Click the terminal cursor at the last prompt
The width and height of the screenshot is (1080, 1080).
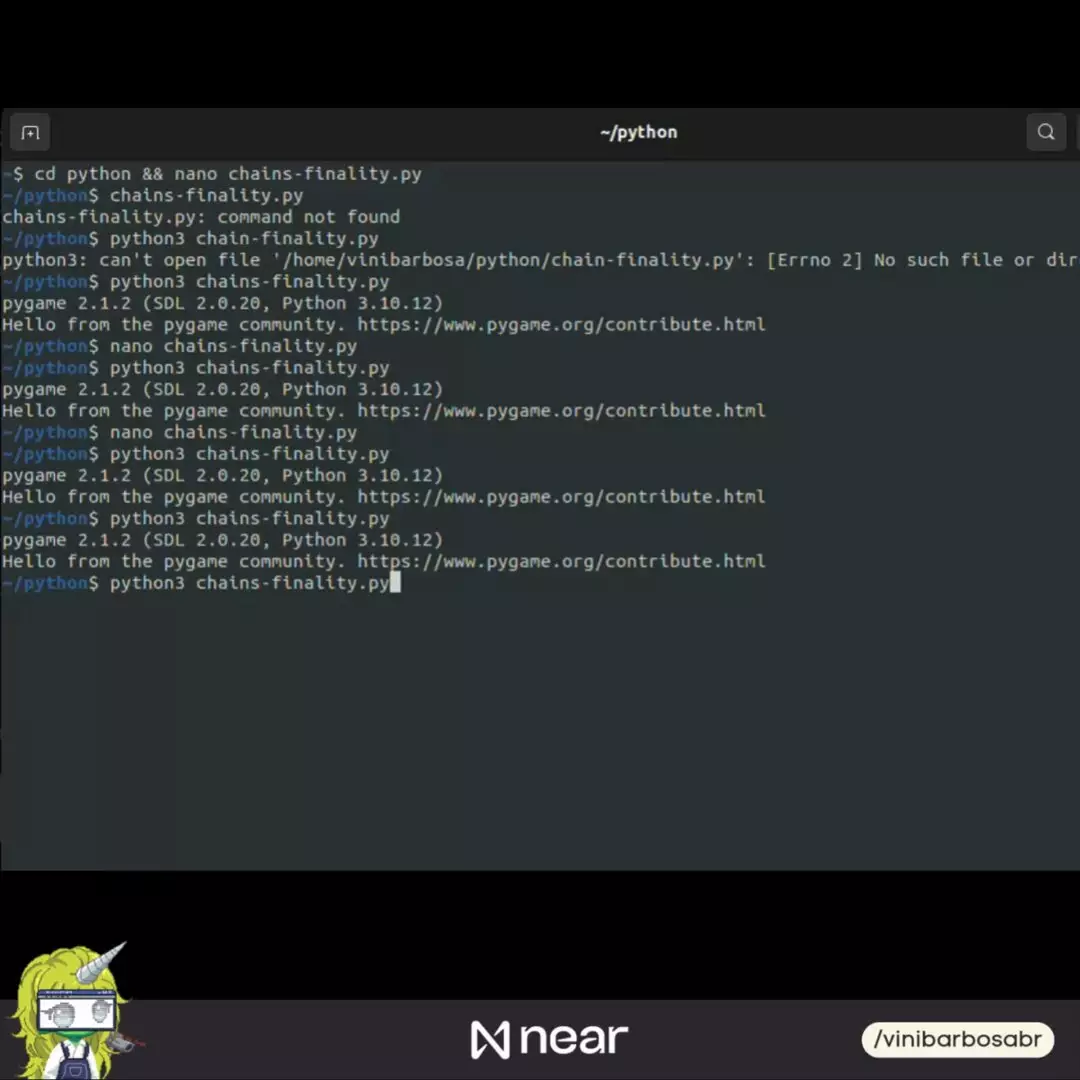pyautogui.click(x=395, y=583)
